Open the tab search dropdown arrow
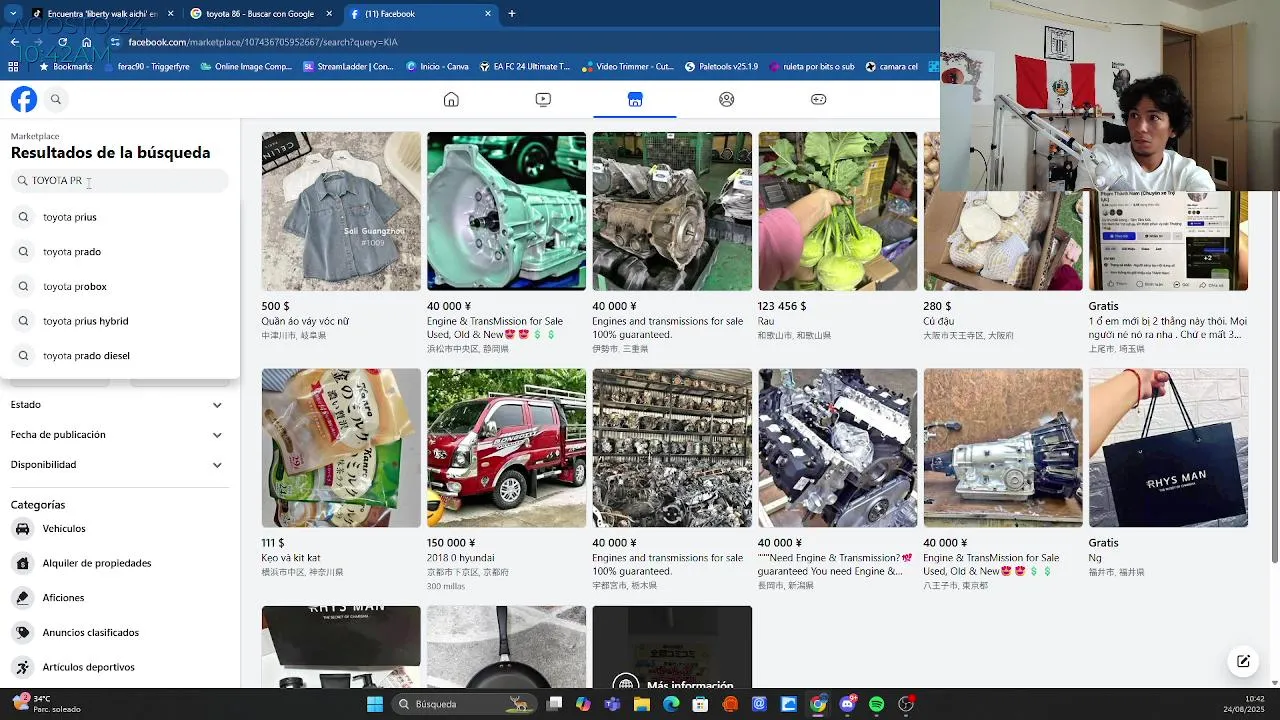The image size is (1280, 720). pos(13,14)
